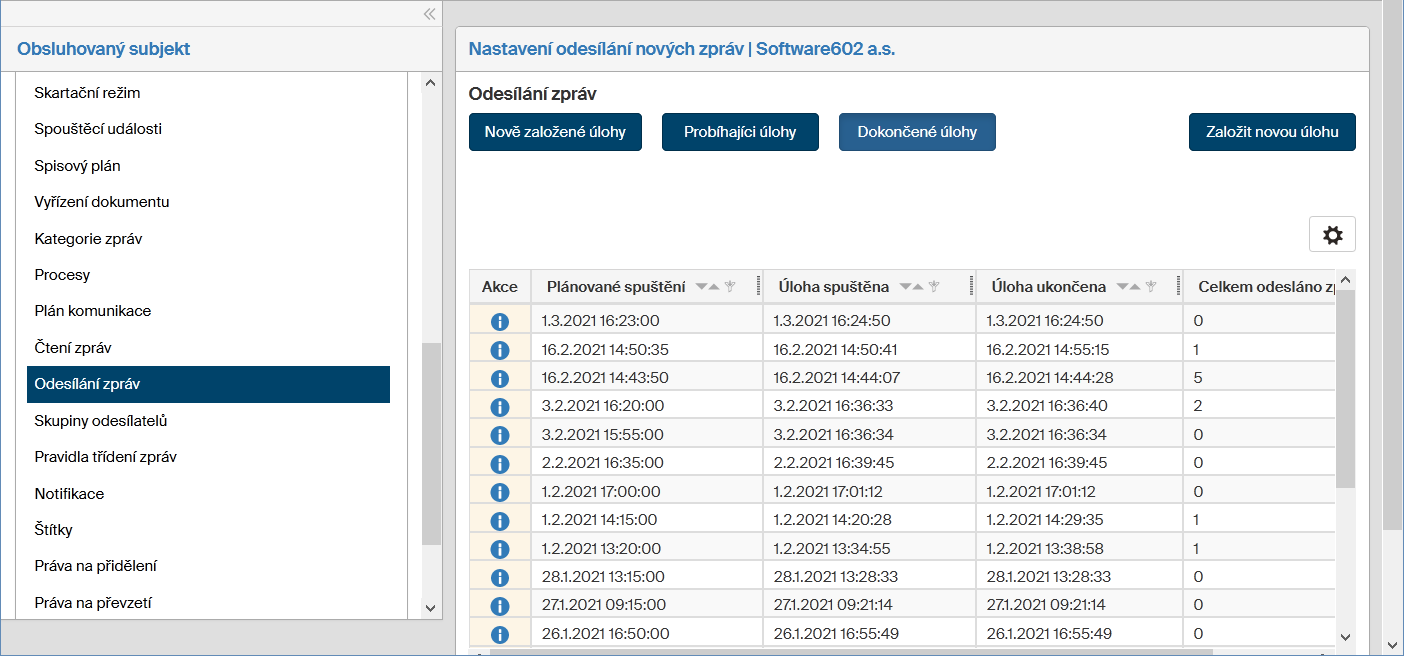Click the filter icon in Úloha ukončena column

[1151, 287]
